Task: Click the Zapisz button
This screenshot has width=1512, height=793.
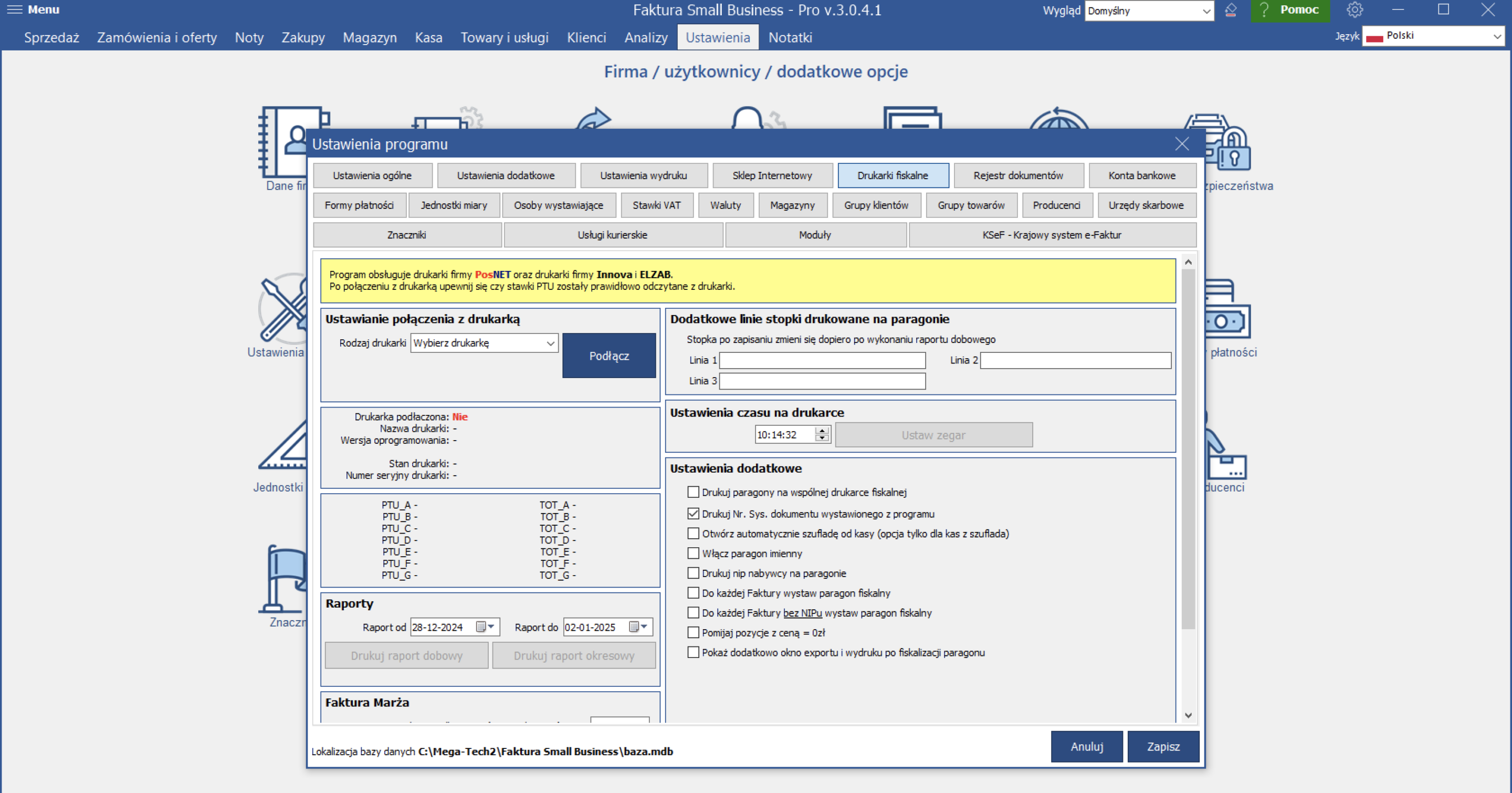Action: point(1163,746)
